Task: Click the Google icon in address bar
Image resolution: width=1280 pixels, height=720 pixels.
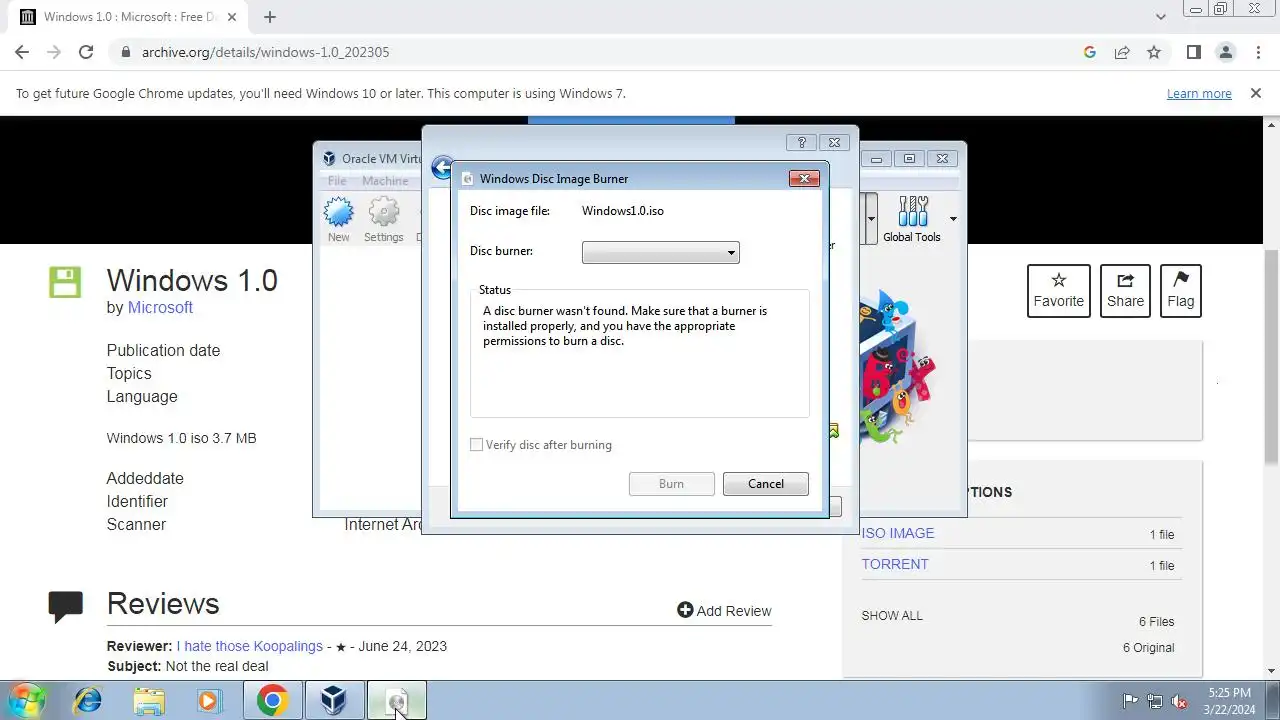Action: [1090, 52]
